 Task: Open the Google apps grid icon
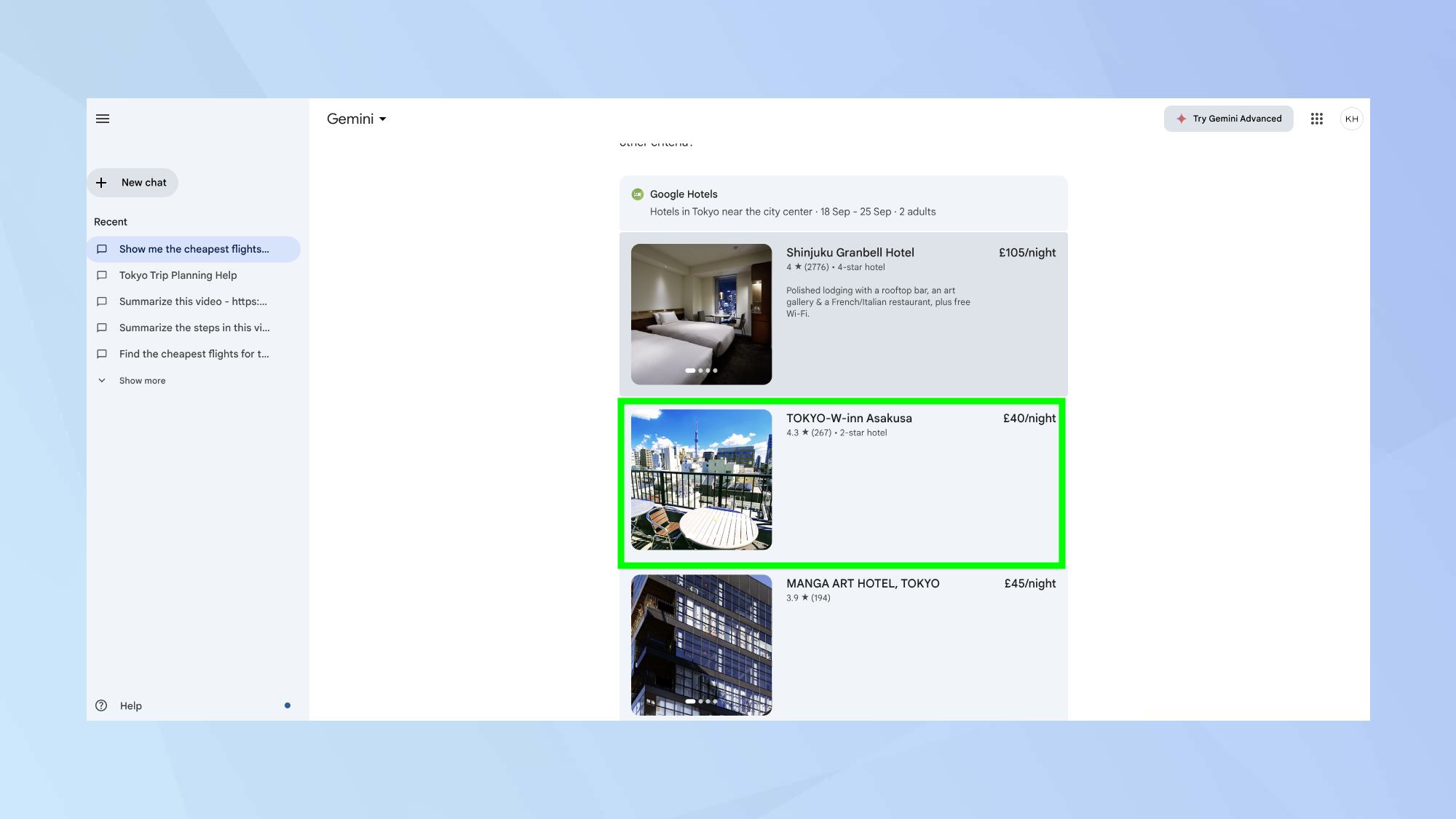click(1316, 118)
